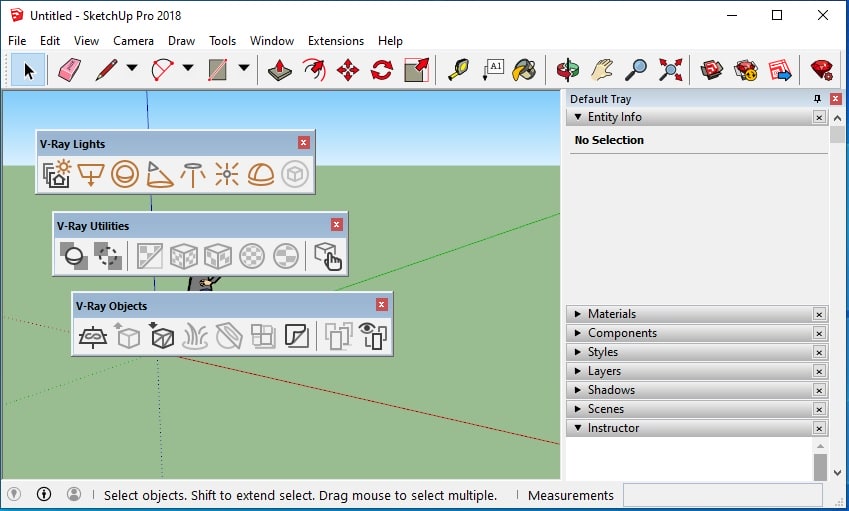Collapse the Entity Info panel
The width and height of the screenshot is (849, 511).
[578, 116]
